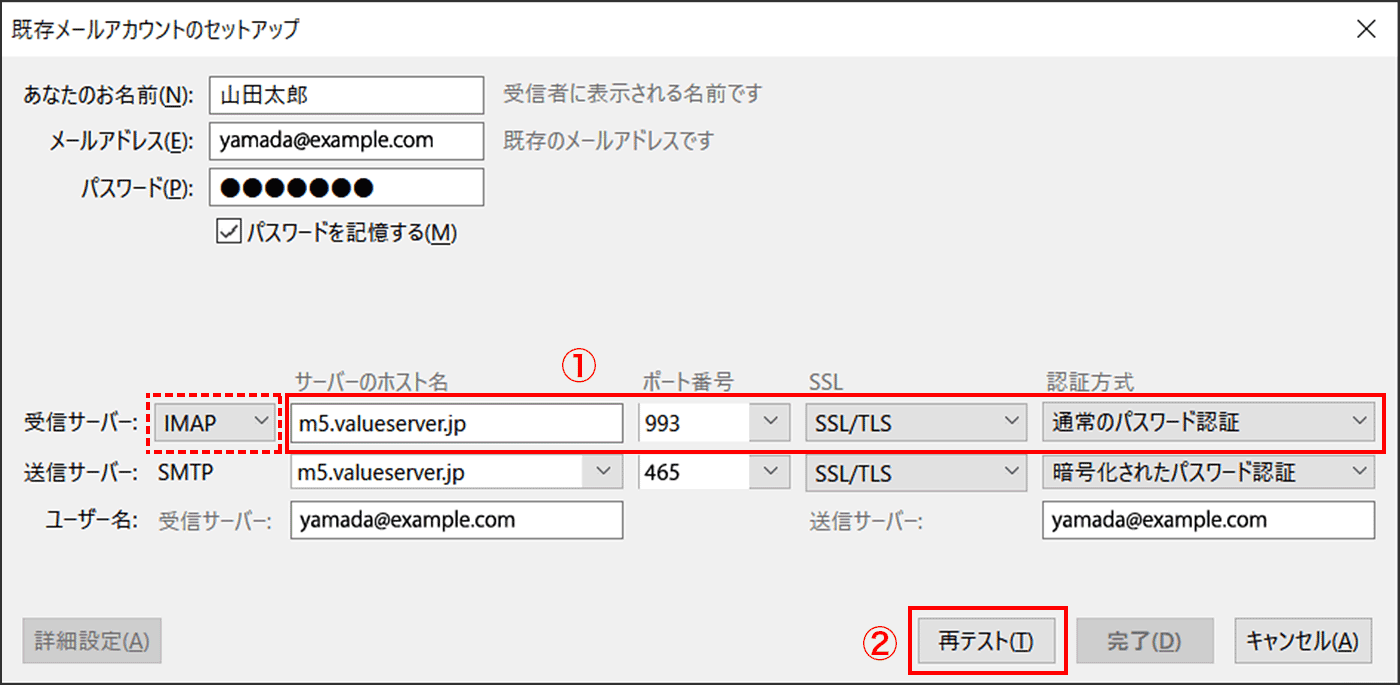This screenshot has width=1400, height=685.
Task: Open the IMAP protocol dropdown
Action: coord(215,423)
